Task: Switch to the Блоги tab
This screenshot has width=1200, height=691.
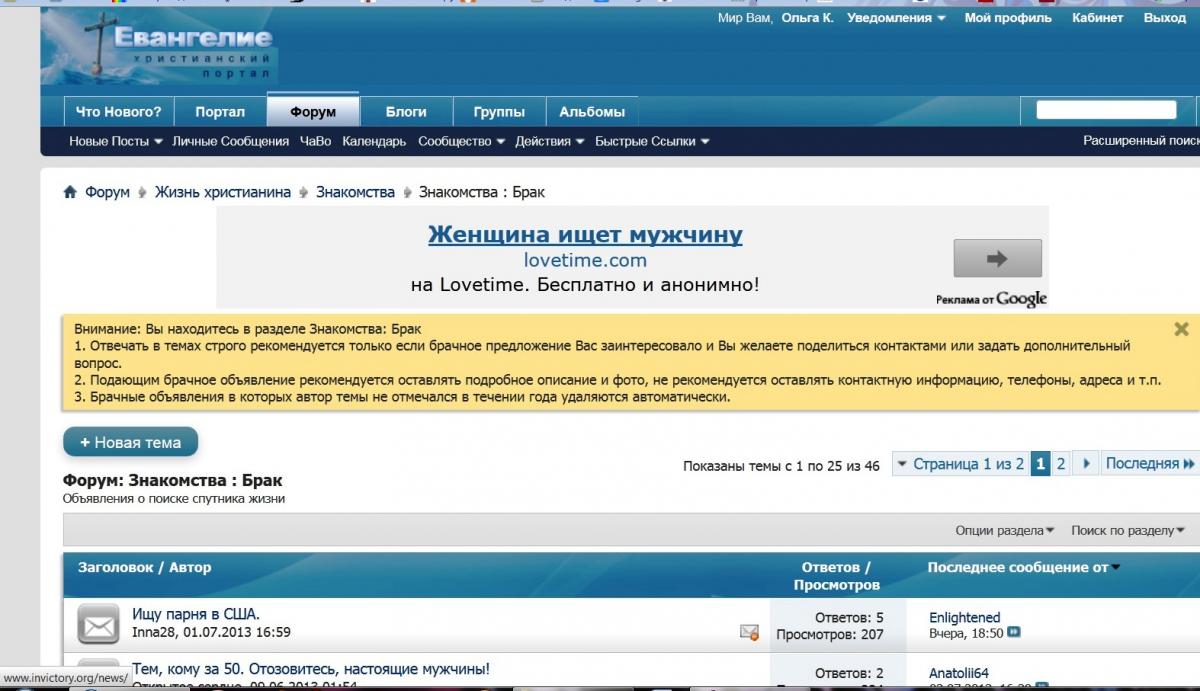Action: click(x=406, y=112)
